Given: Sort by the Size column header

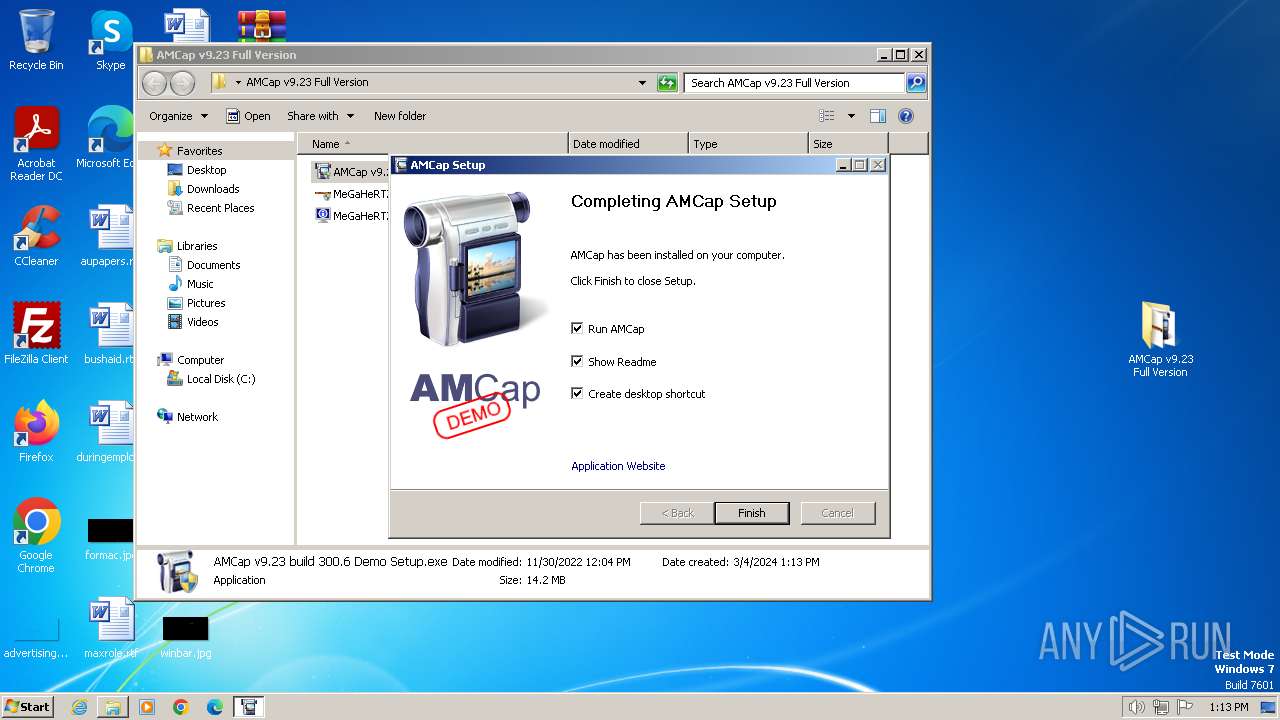Looking at the screenshot, I should click(848, 144).
